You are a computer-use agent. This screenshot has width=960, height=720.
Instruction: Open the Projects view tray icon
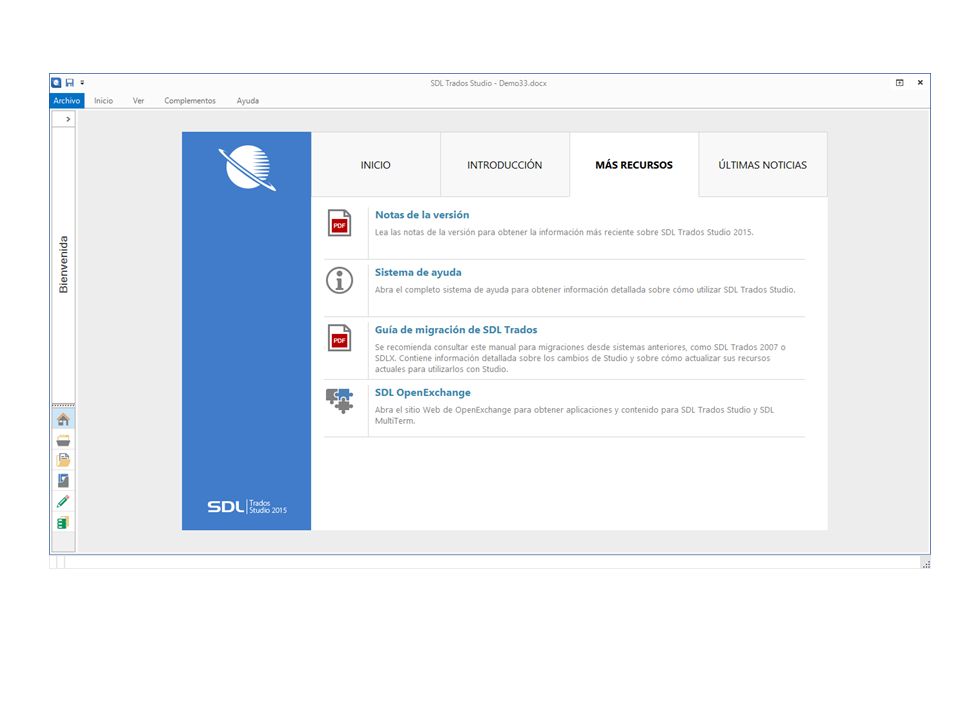tap(63, 440)
